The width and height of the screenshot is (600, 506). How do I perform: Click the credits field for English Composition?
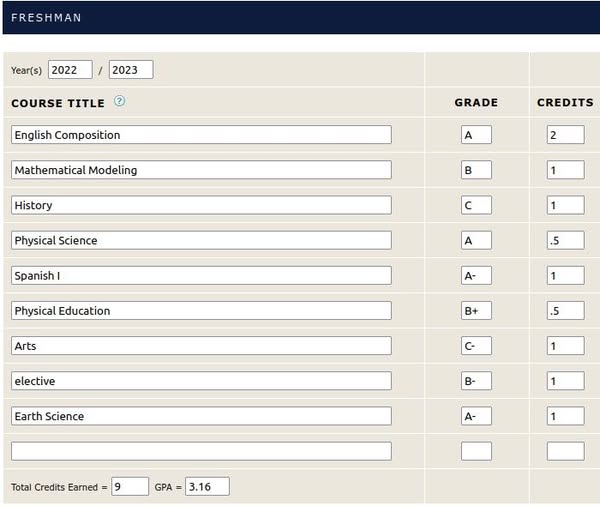pos(565,135)
